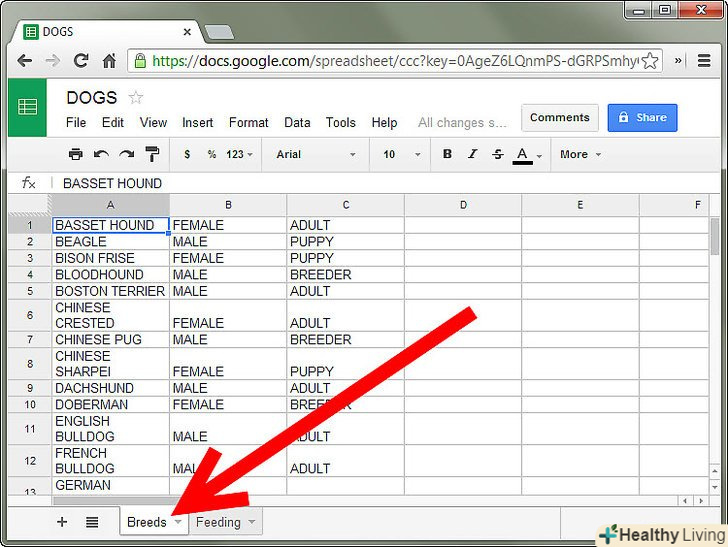
Task: Open the Chrome hamburger menu
Action: pyautogui.click(x=704, y=61)
